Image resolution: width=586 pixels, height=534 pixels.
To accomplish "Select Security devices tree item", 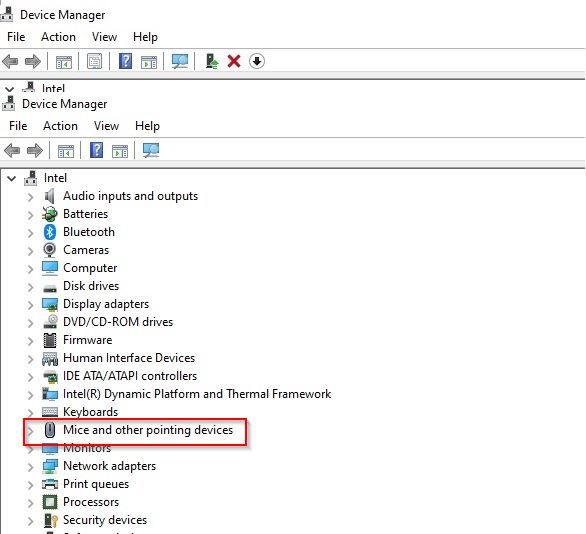I will pyautogui.click(x=105, y=520).
